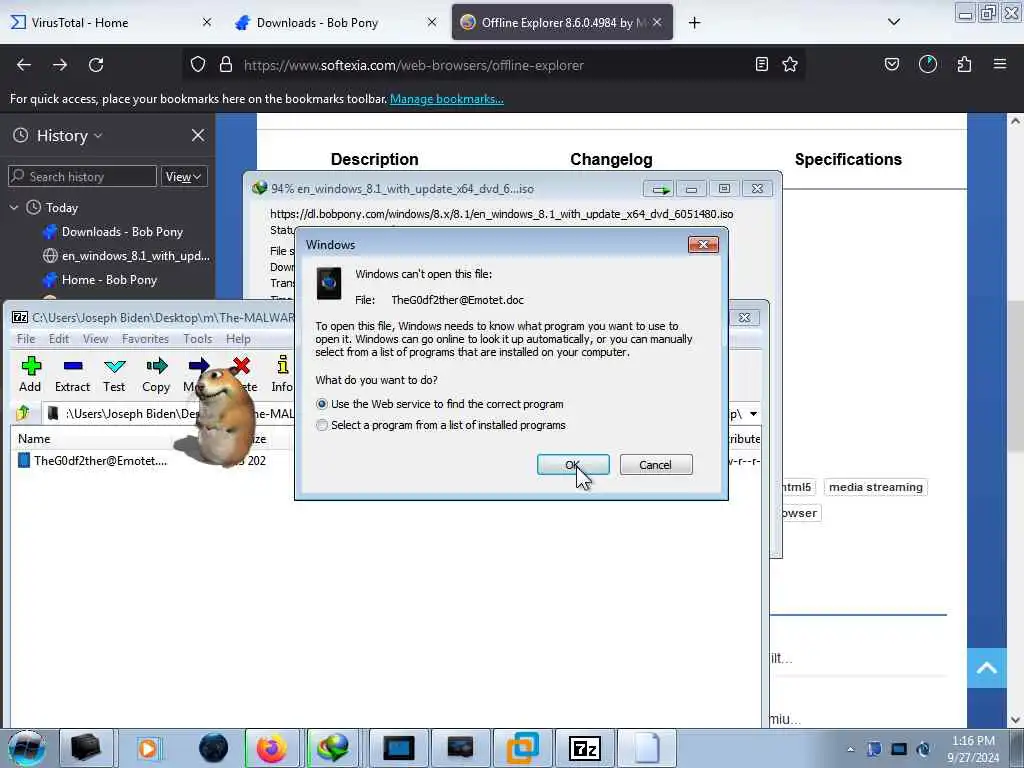Toggle reader view icon in address bar
This screenshot has height=768, width=1024.
point(761,64)
